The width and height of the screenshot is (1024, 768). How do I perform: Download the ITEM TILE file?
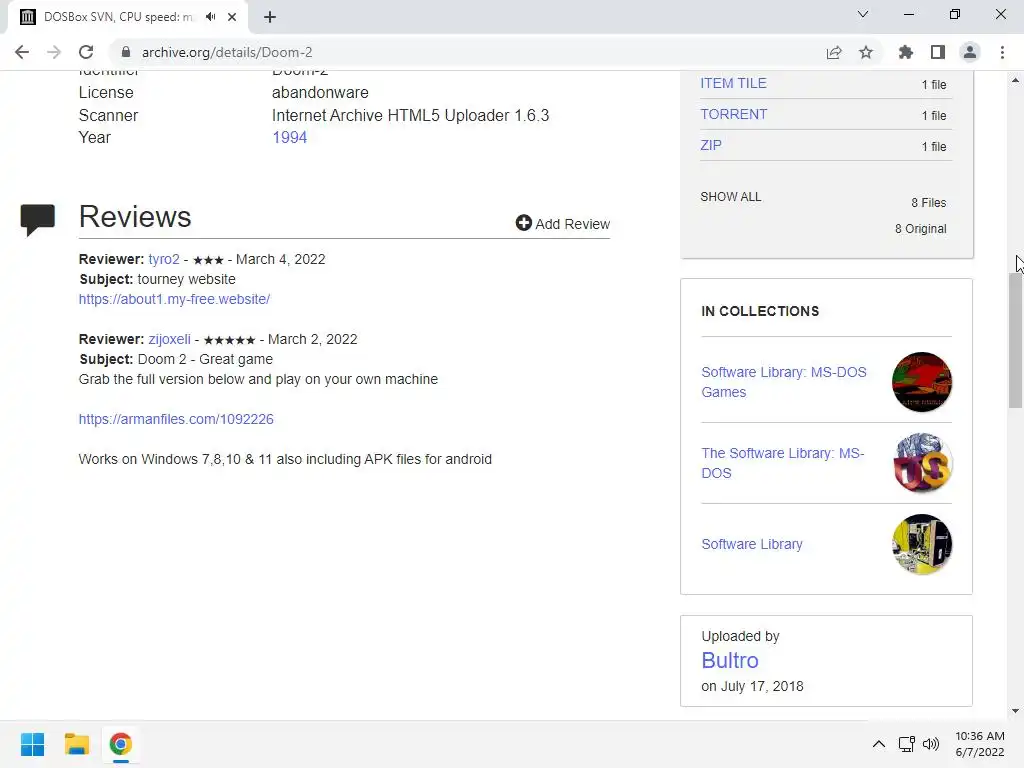pyautogui.click(x=733, y=84)
